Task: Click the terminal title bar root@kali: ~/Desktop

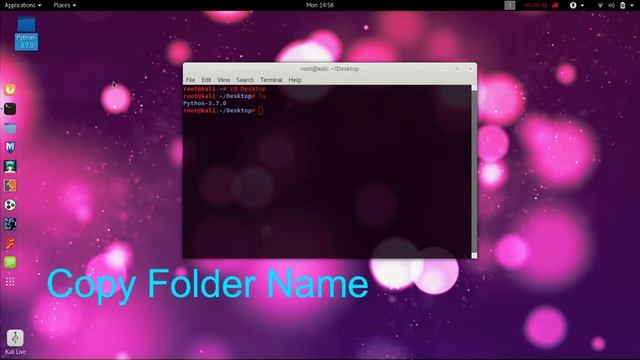Action: (x=330, y=69)
